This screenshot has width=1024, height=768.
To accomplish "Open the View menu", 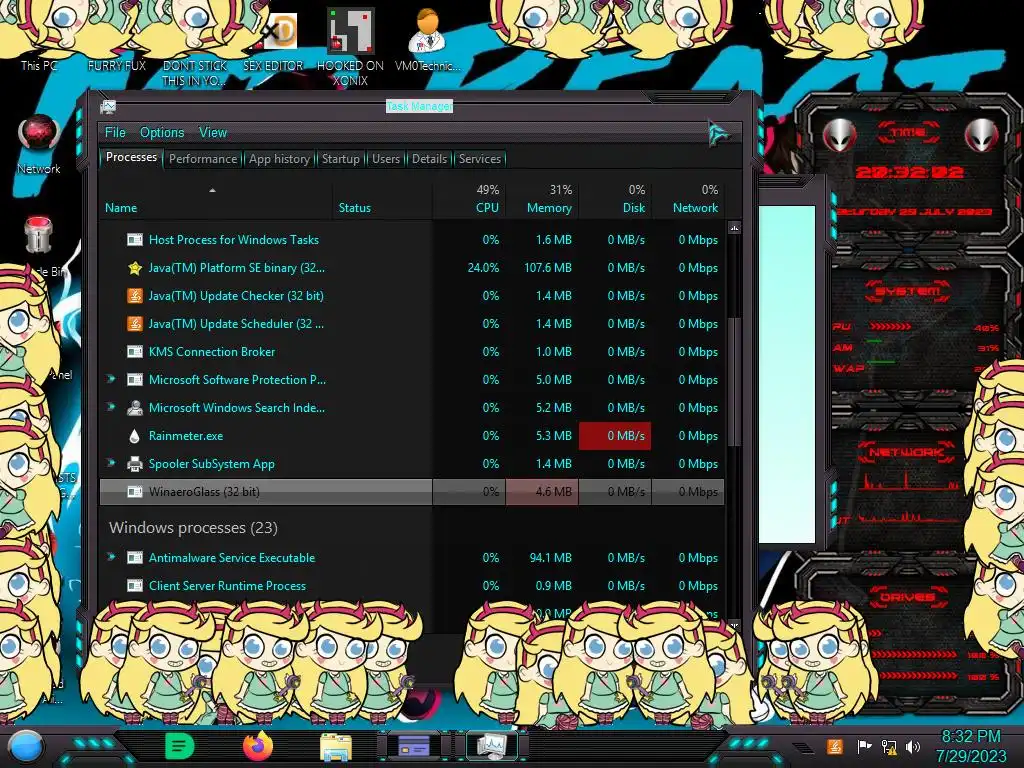I will click(213, 133).
